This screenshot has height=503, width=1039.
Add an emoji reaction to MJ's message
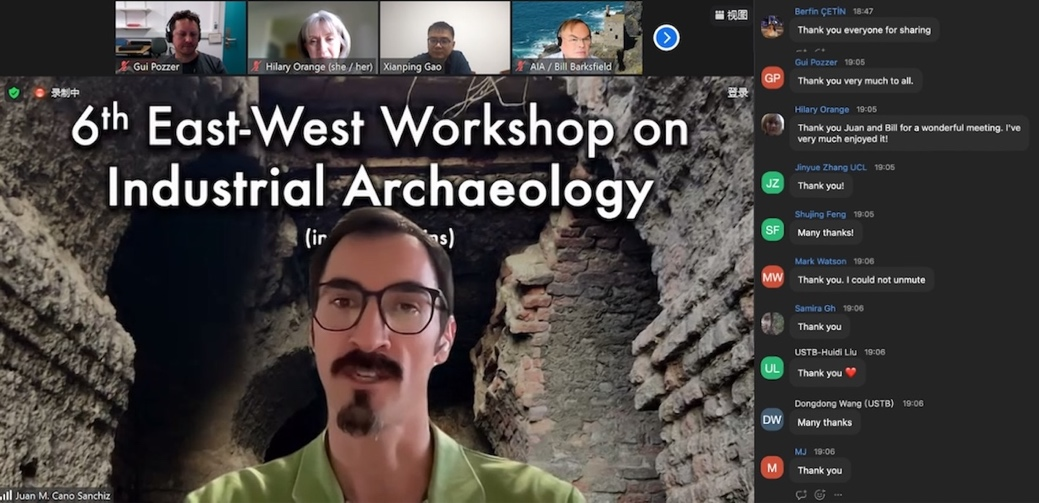820,494
